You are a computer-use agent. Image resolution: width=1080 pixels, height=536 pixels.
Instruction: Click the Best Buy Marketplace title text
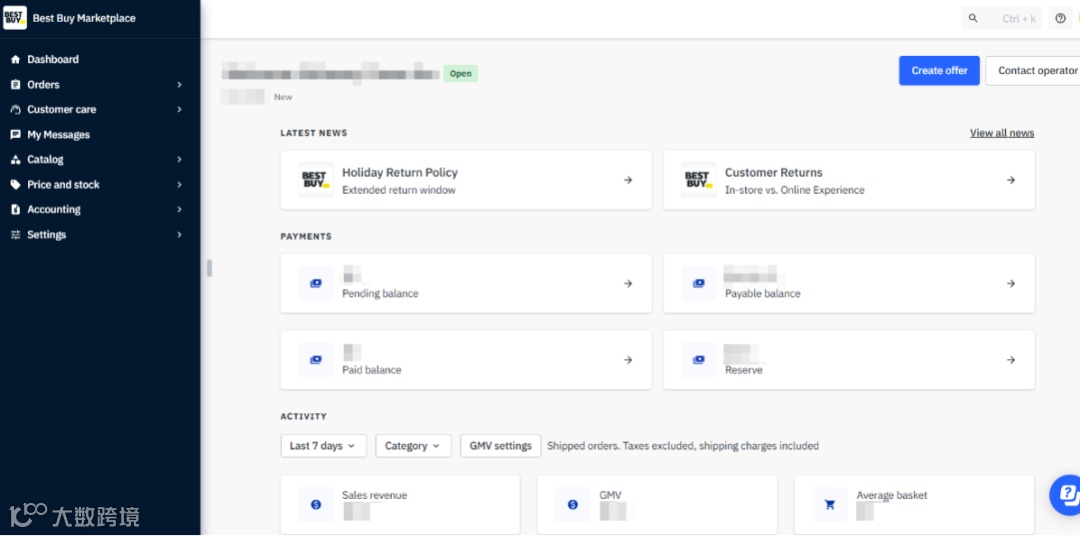[84, 19]
